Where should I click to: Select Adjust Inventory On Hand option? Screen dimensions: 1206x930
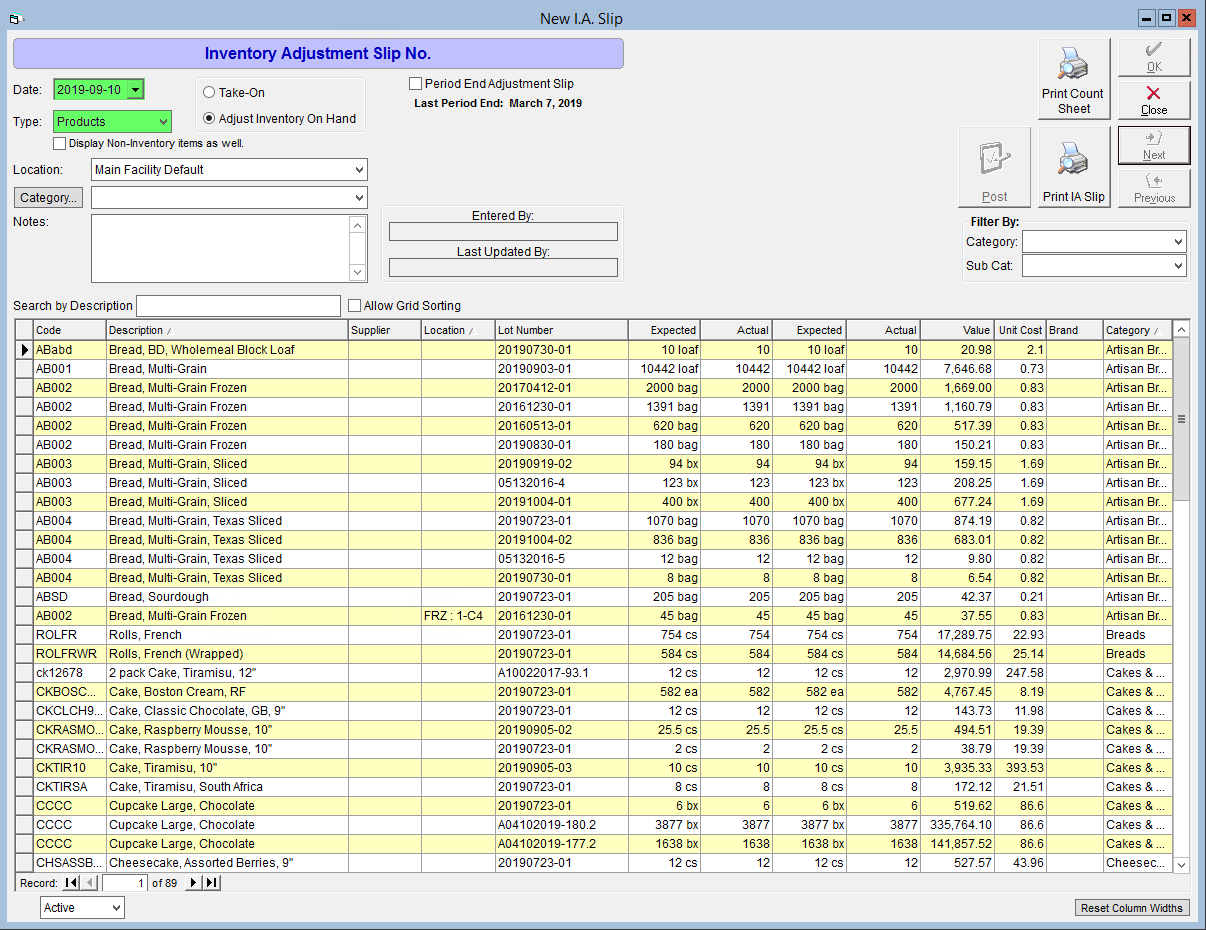(209, 118)
